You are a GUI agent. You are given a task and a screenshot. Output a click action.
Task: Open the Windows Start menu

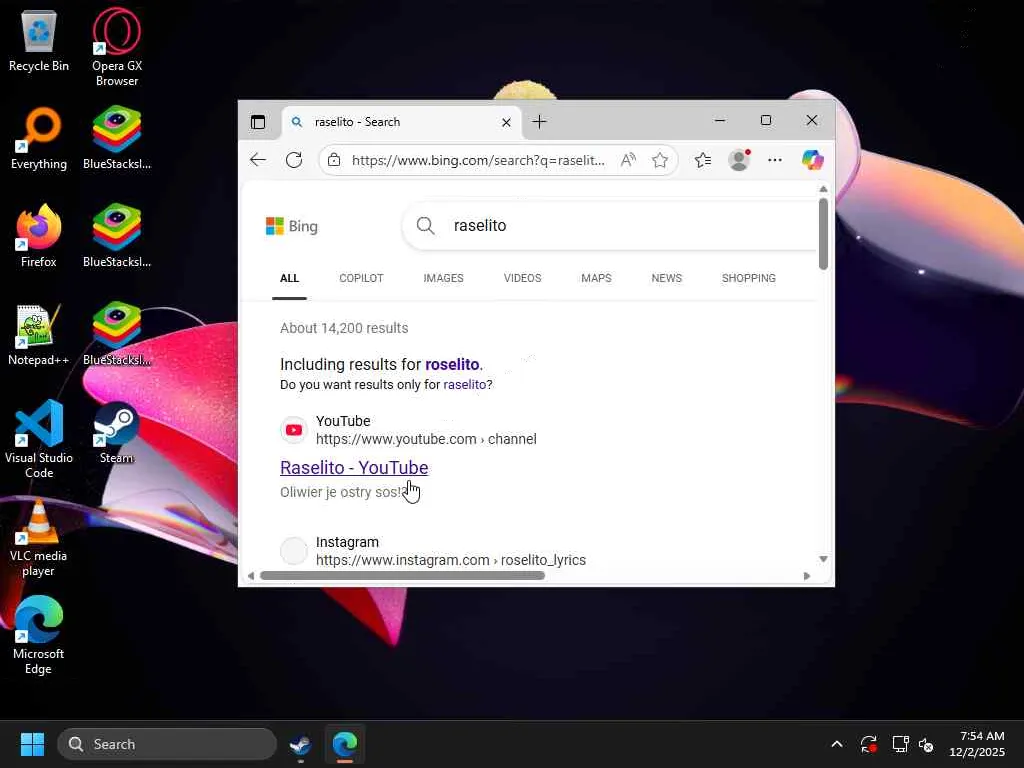(x=32, y=744)
